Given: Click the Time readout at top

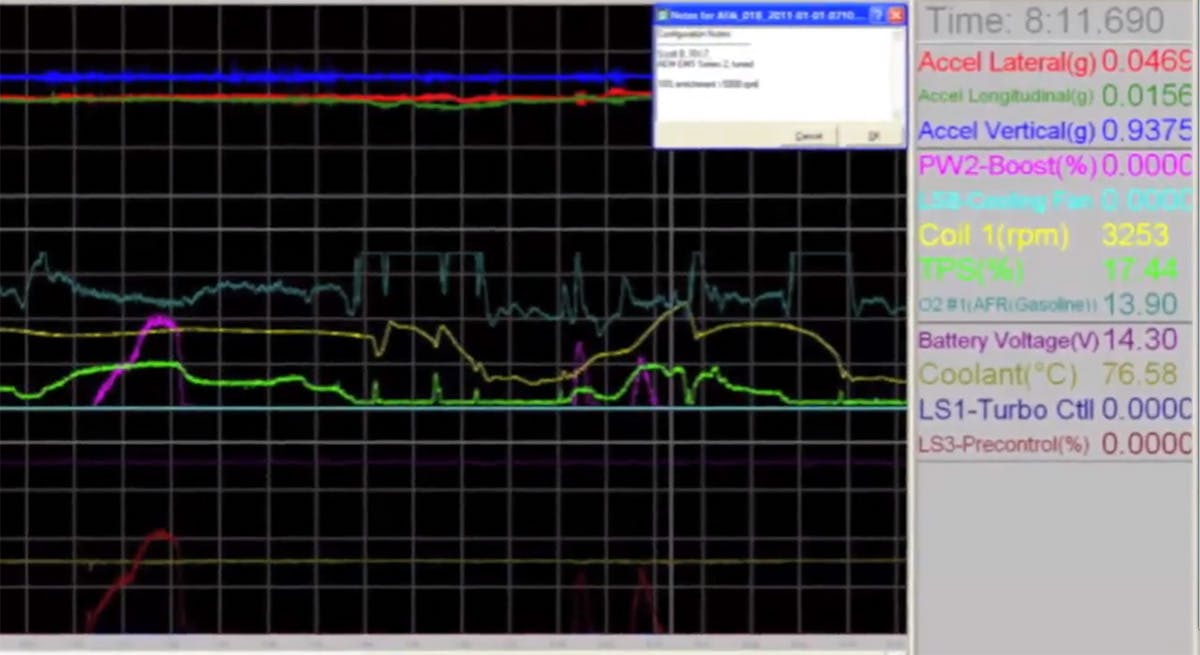Looking at the screenshot, I should [x=1045, y=21].
